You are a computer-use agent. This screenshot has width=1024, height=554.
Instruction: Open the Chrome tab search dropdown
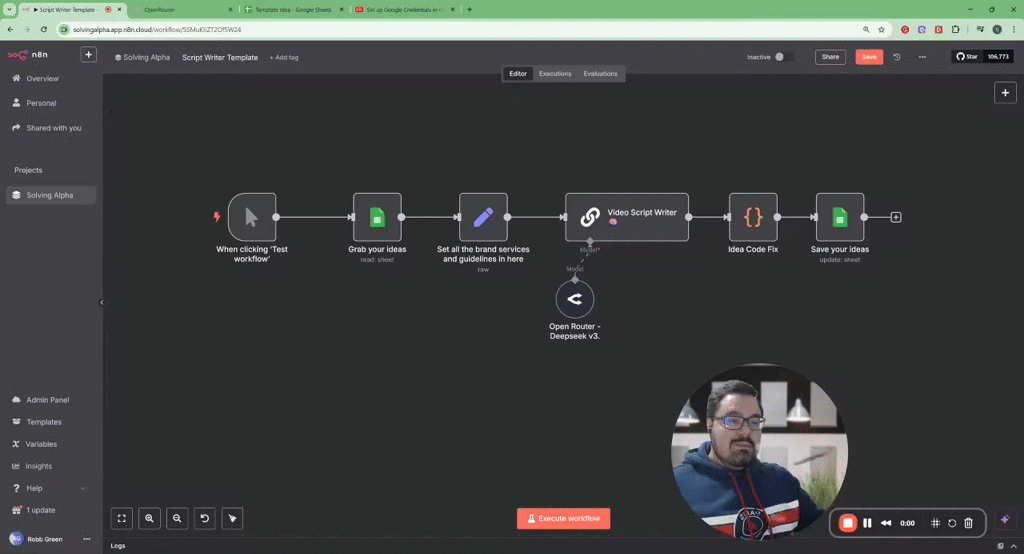tap(9, 9)
